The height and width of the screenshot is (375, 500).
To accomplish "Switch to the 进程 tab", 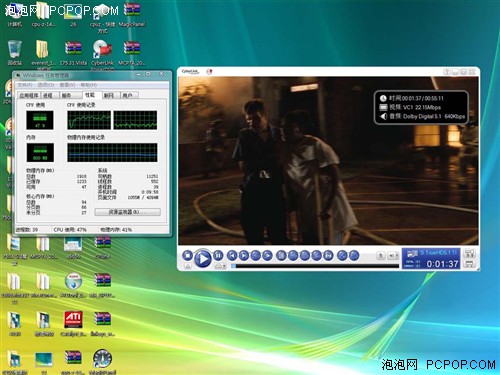I will [49, 96].
